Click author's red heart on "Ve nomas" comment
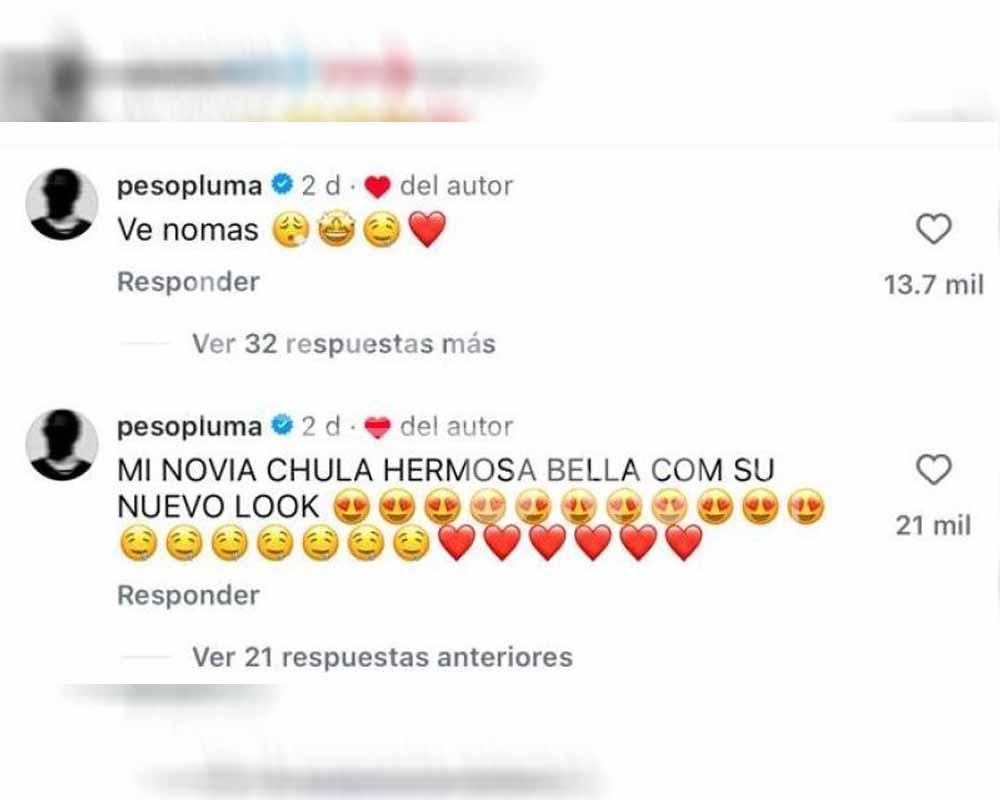 [377, 187]
